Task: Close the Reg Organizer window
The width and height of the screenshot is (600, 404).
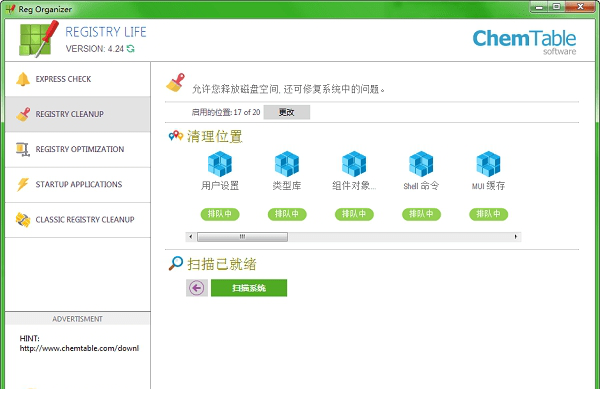Action: click(x=580, y=7)
